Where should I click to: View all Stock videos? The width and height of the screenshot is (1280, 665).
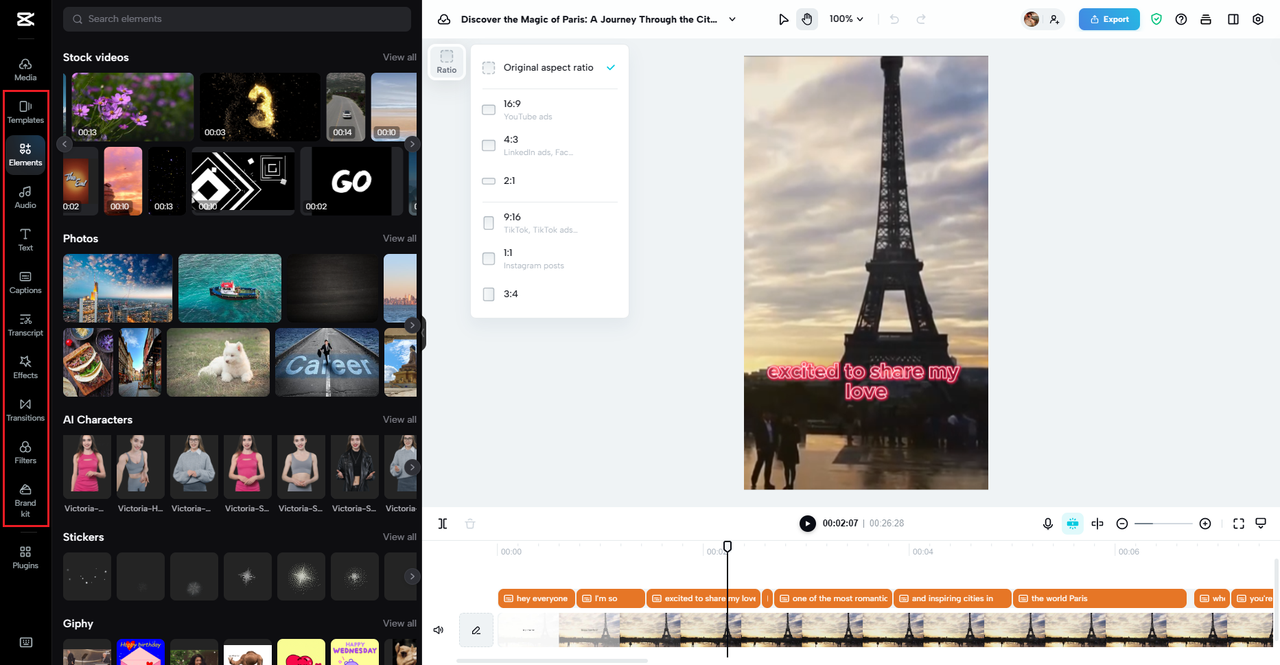[399, 57]
